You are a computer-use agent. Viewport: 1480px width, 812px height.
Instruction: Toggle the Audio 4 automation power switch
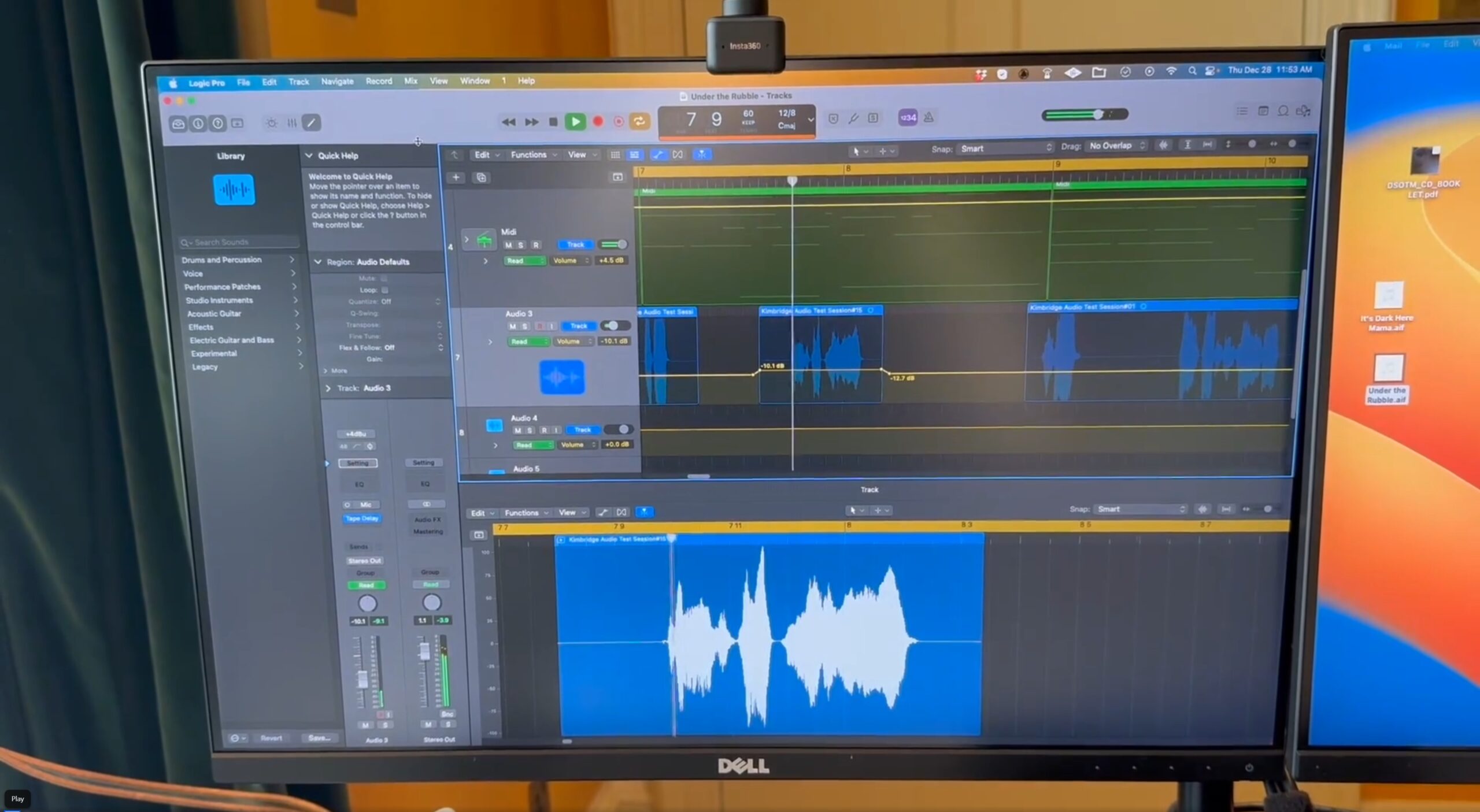point(619,429)
